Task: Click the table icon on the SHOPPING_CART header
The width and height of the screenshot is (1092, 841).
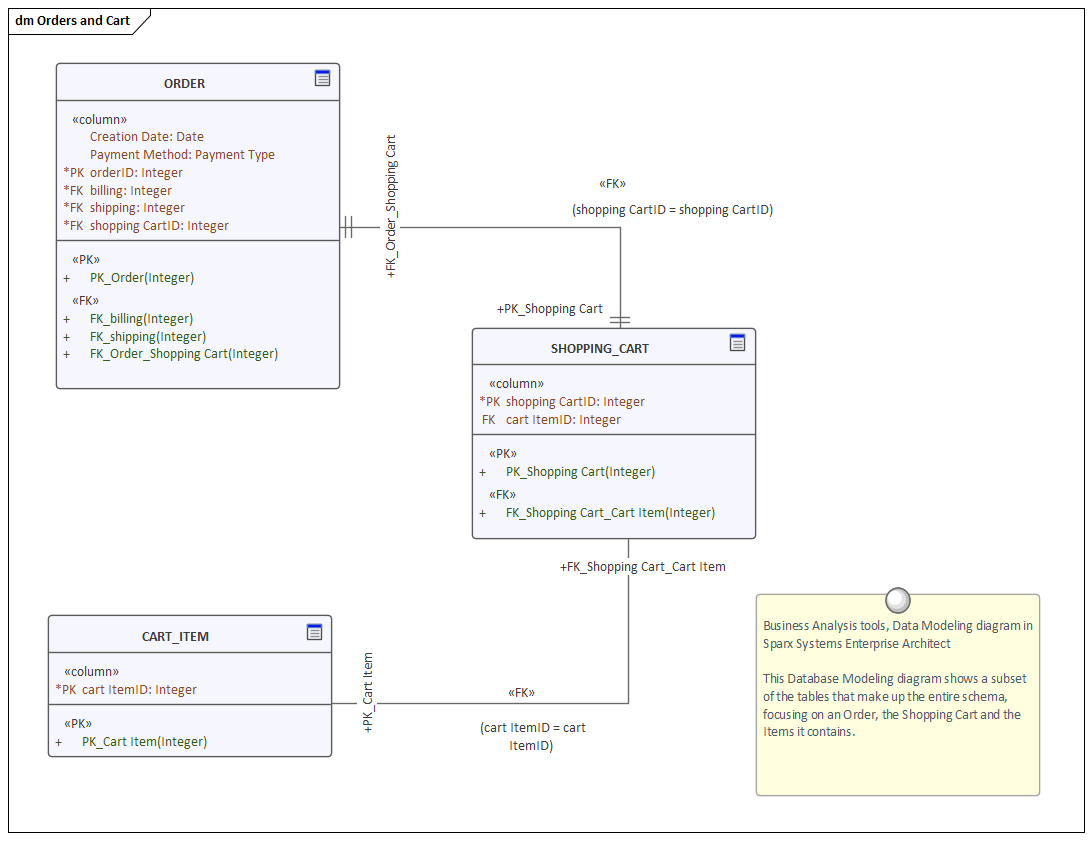Action: (x=738, y=343)
